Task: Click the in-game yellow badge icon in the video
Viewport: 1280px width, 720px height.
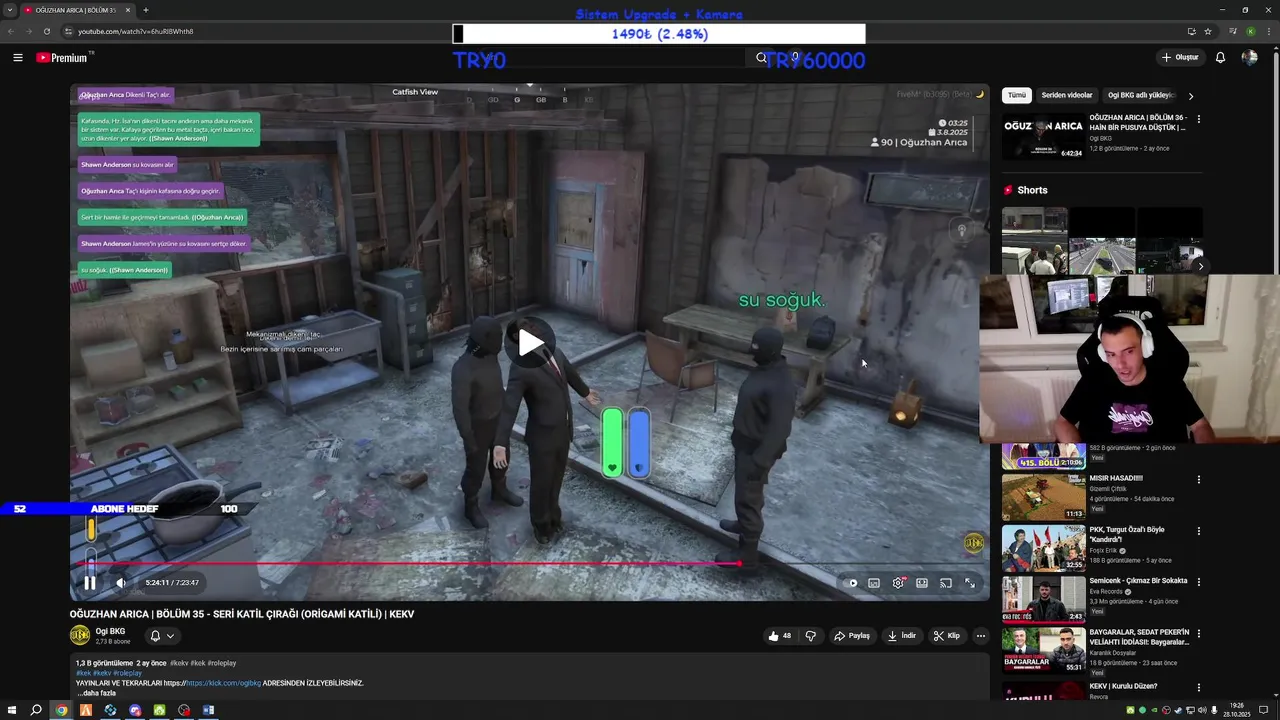Action: tap(973, 543)
